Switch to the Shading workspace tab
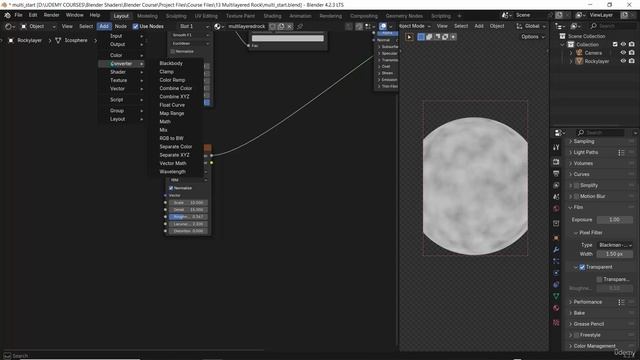 point(272,16)
